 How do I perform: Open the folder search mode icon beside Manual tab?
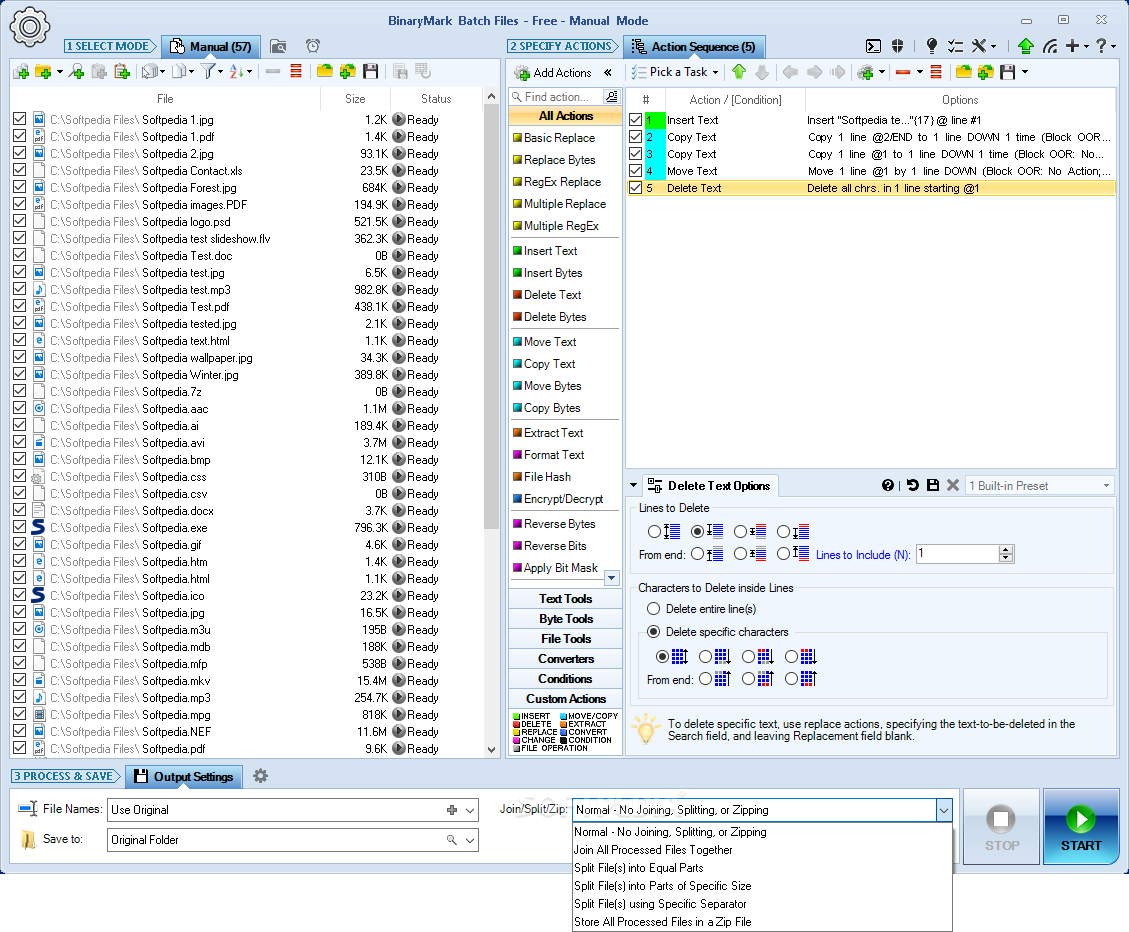pyautogui.click(x=278, y=47)
